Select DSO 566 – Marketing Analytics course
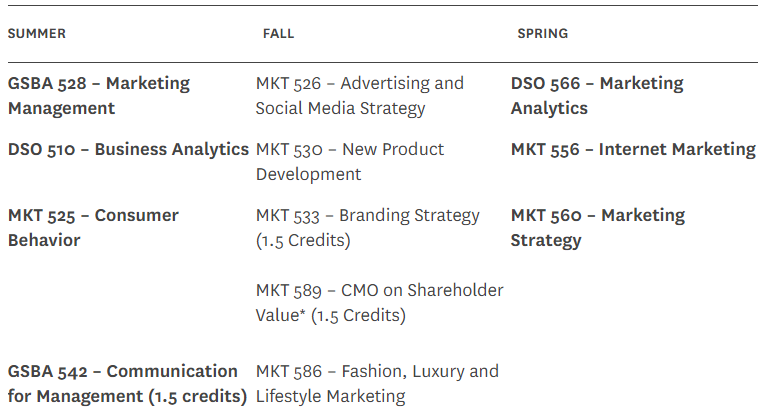Viewport: 767px width, 416px height. tap(597, 95)
